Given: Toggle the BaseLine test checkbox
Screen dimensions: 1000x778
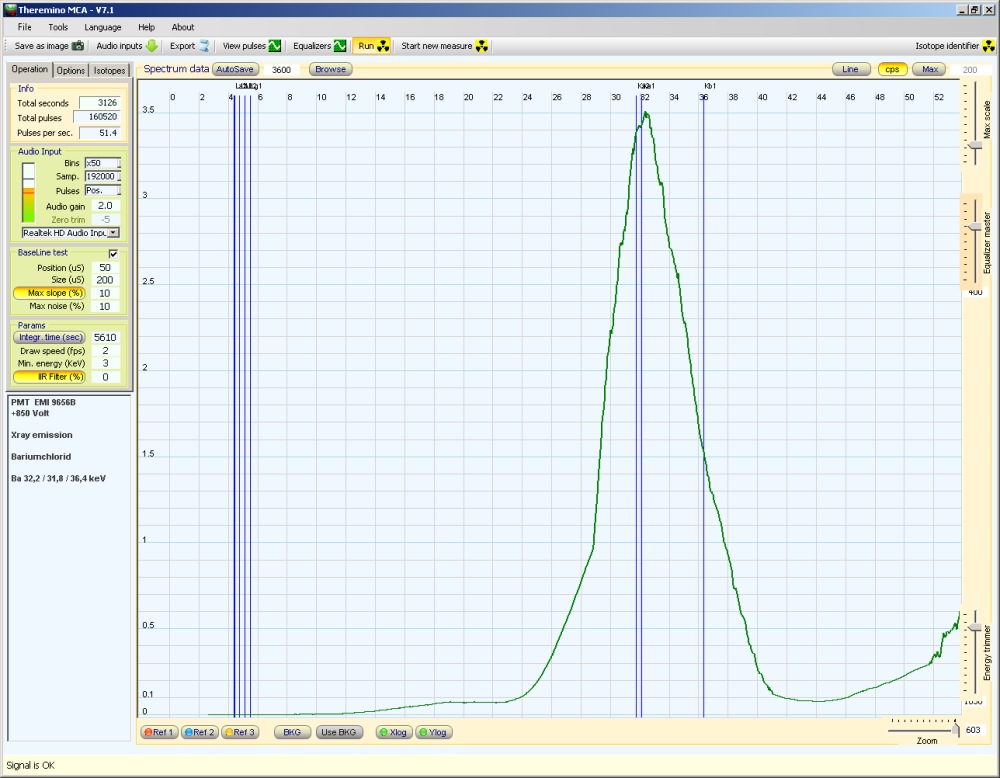Looking at the screenshot, I should (x=114, y=253).
